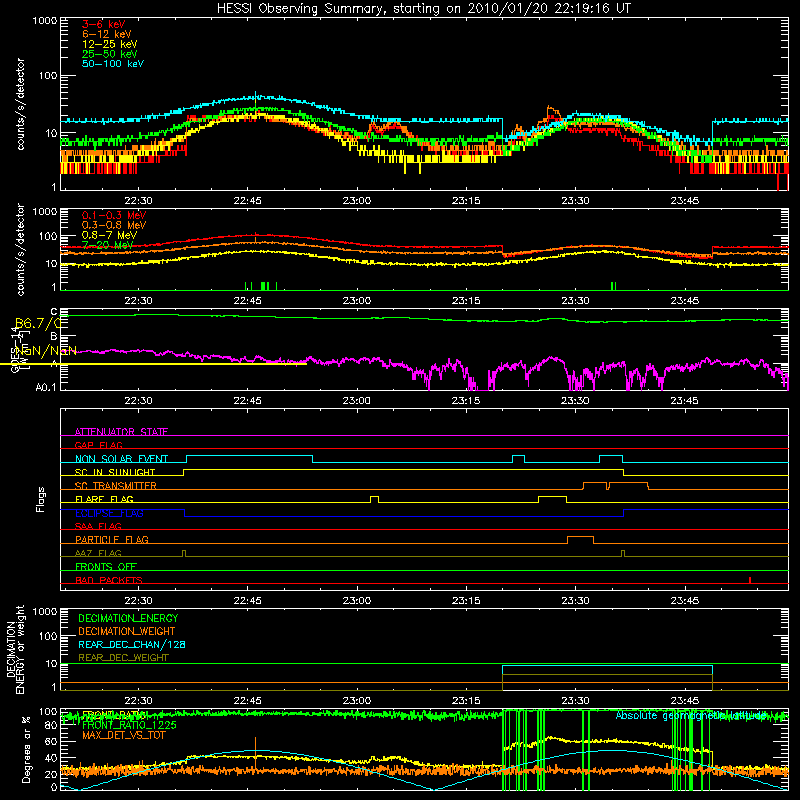Viewport: 800px width, 800px height.
Task: Click the FRONT_RATIO_1225 legend entry
Action: 129,725
